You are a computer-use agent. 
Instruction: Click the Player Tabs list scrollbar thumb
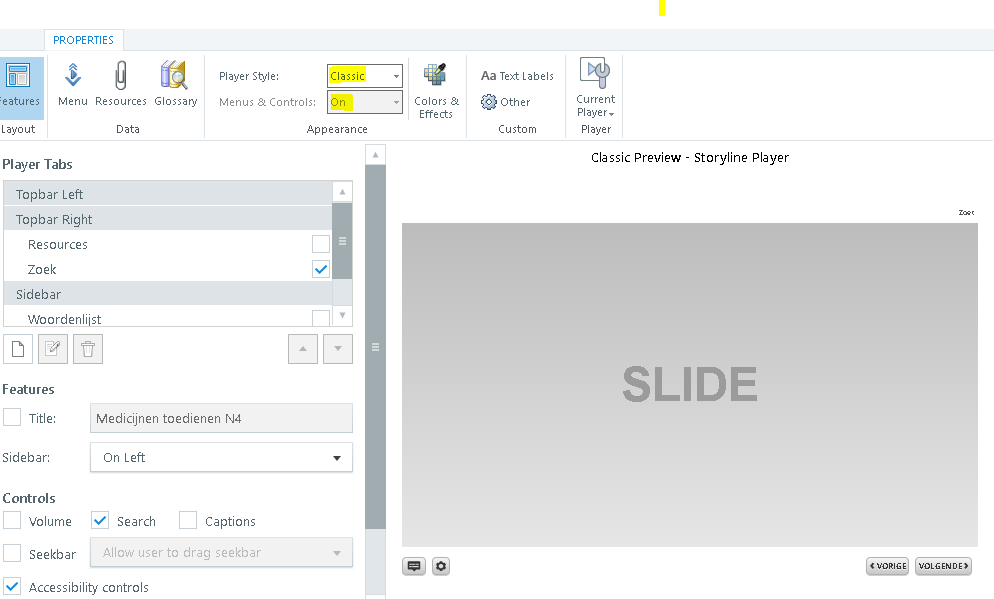pyautogui.click(x=342, y=241)
